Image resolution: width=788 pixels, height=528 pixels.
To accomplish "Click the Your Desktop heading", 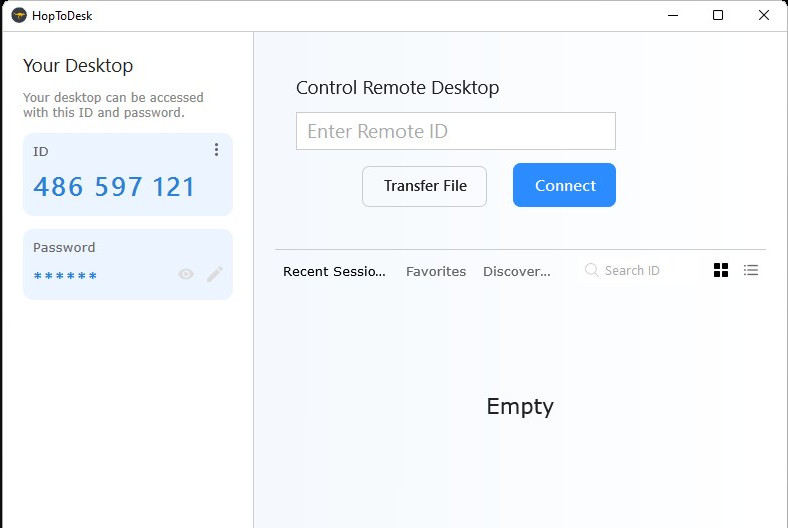I will click(78, 66).
